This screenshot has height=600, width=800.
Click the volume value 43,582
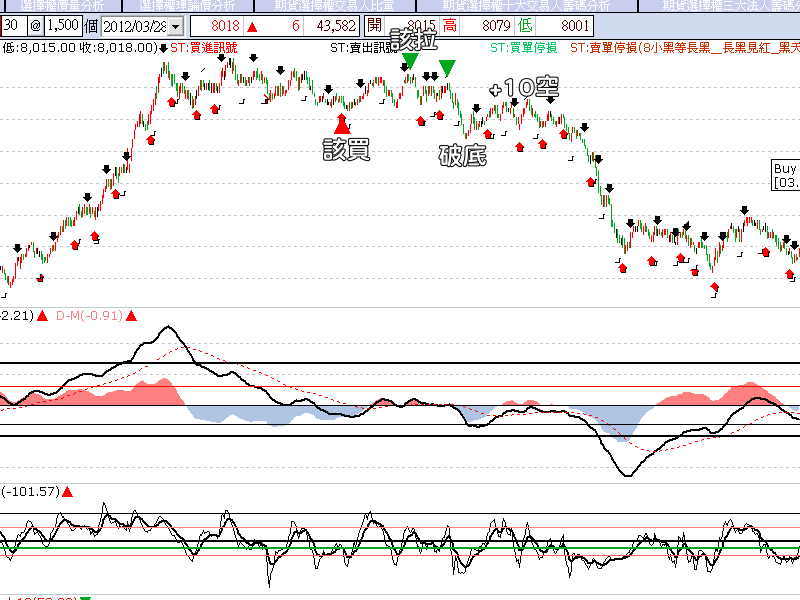(x=336, y=26)
